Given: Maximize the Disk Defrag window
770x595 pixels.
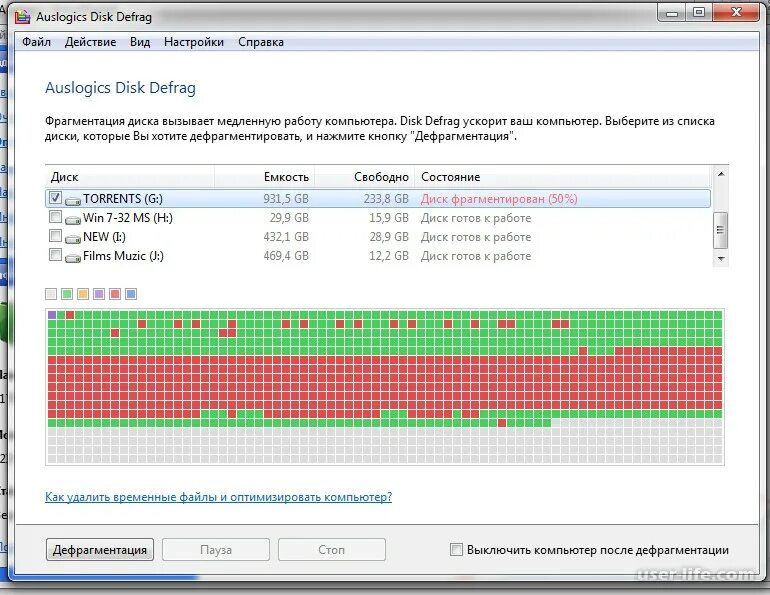Looking at the screenshot, I should coord(699,13).
